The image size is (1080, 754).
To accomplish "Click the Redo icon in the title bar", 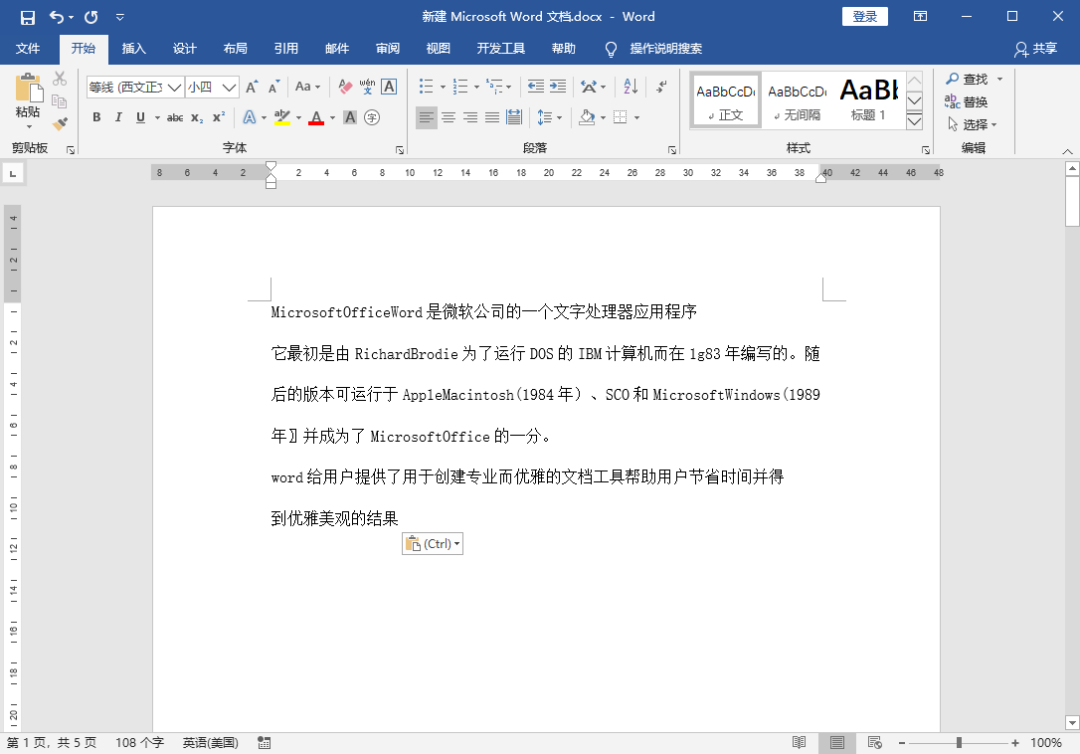I will click(91, 17).
